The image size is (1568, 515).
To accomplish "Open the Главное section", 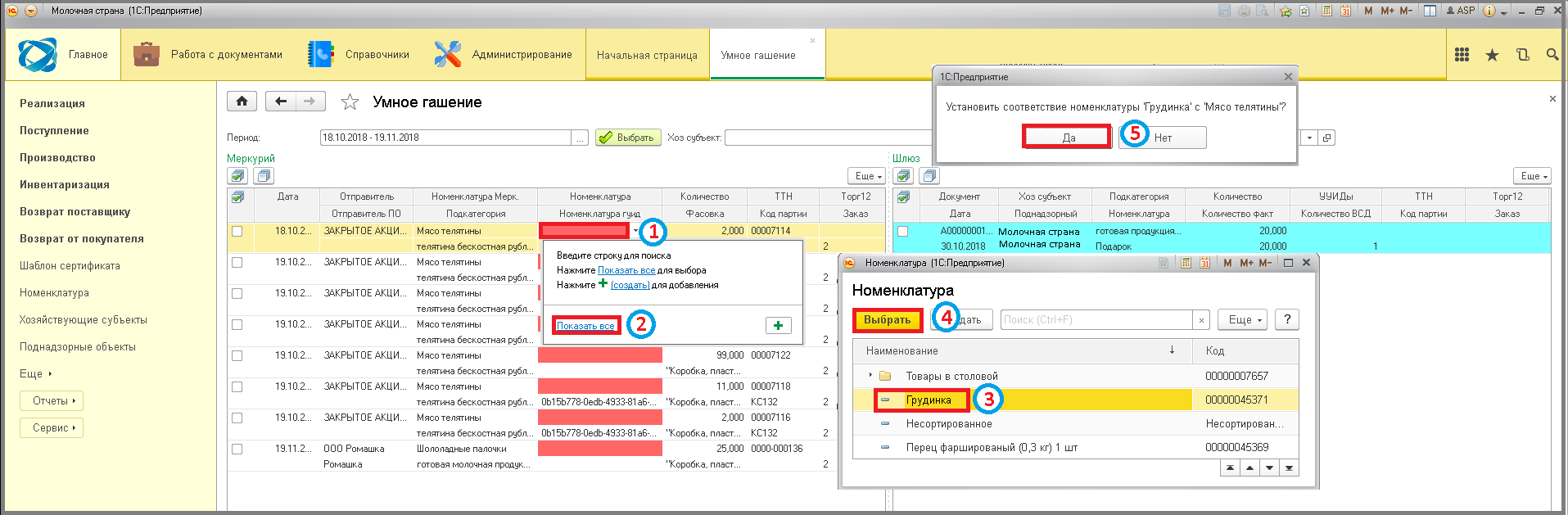I will pos(63,55).
